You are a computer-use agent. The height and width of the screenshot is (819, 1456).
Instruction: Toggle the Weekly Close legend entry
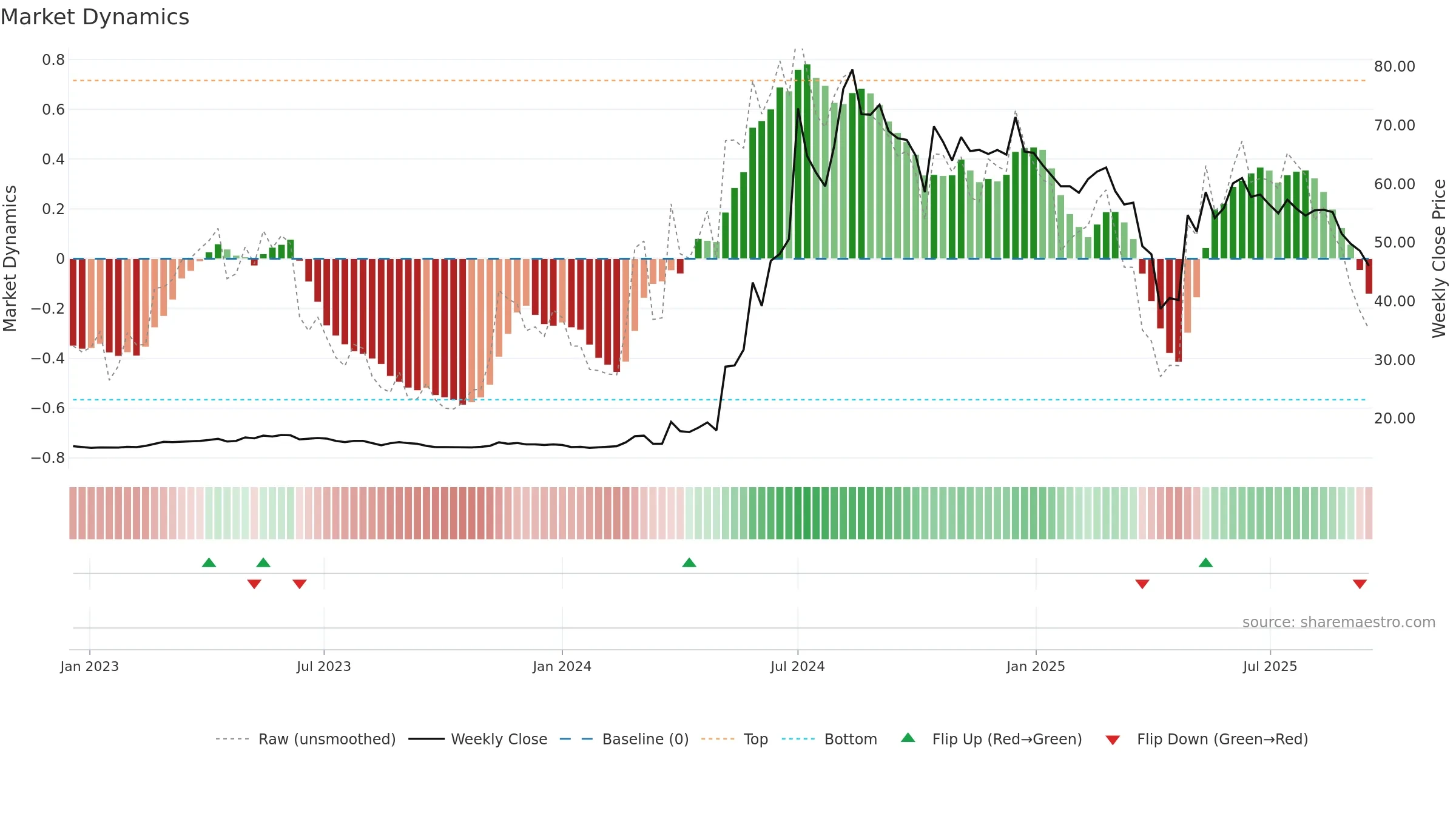pyautogui.click(x=477, y=739)
